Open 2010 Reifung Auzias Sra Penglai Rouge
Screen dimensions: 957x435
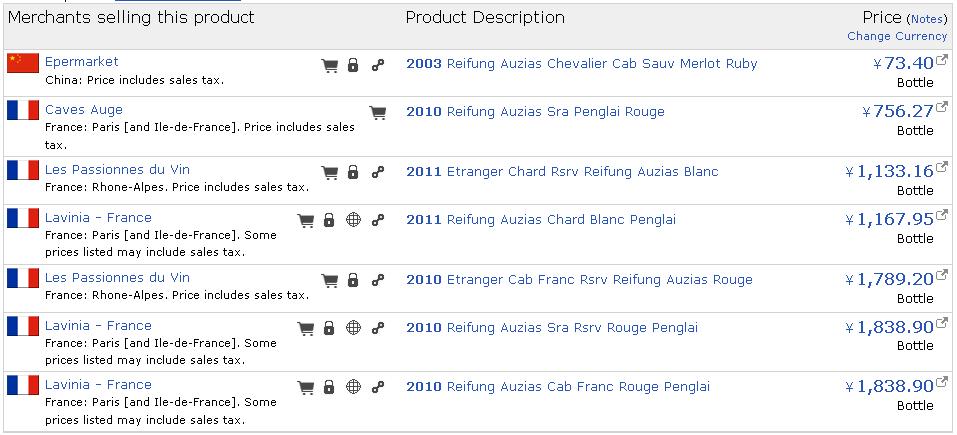535,112
